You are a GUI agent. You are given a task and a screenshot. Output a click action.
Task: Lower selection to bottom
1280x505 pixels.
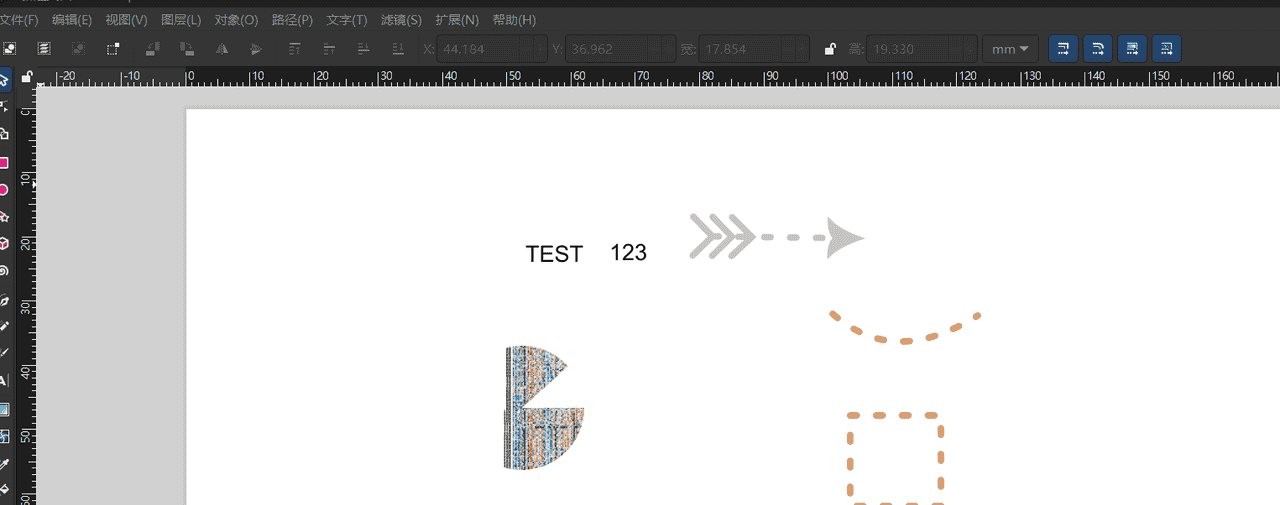click(x=398, y=48)
